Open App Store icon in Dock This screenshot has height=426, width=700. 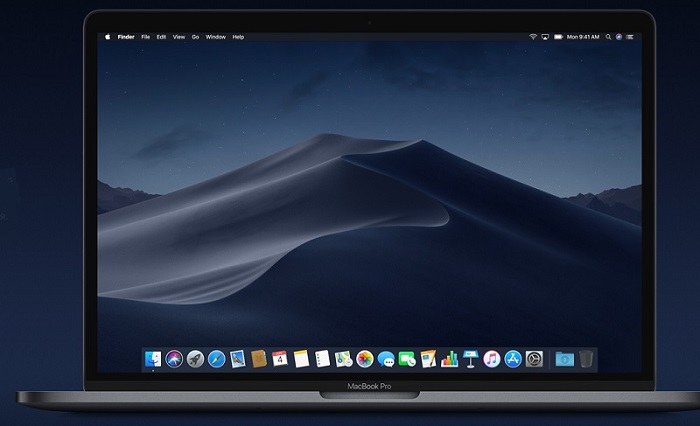[x=513, y=359]
